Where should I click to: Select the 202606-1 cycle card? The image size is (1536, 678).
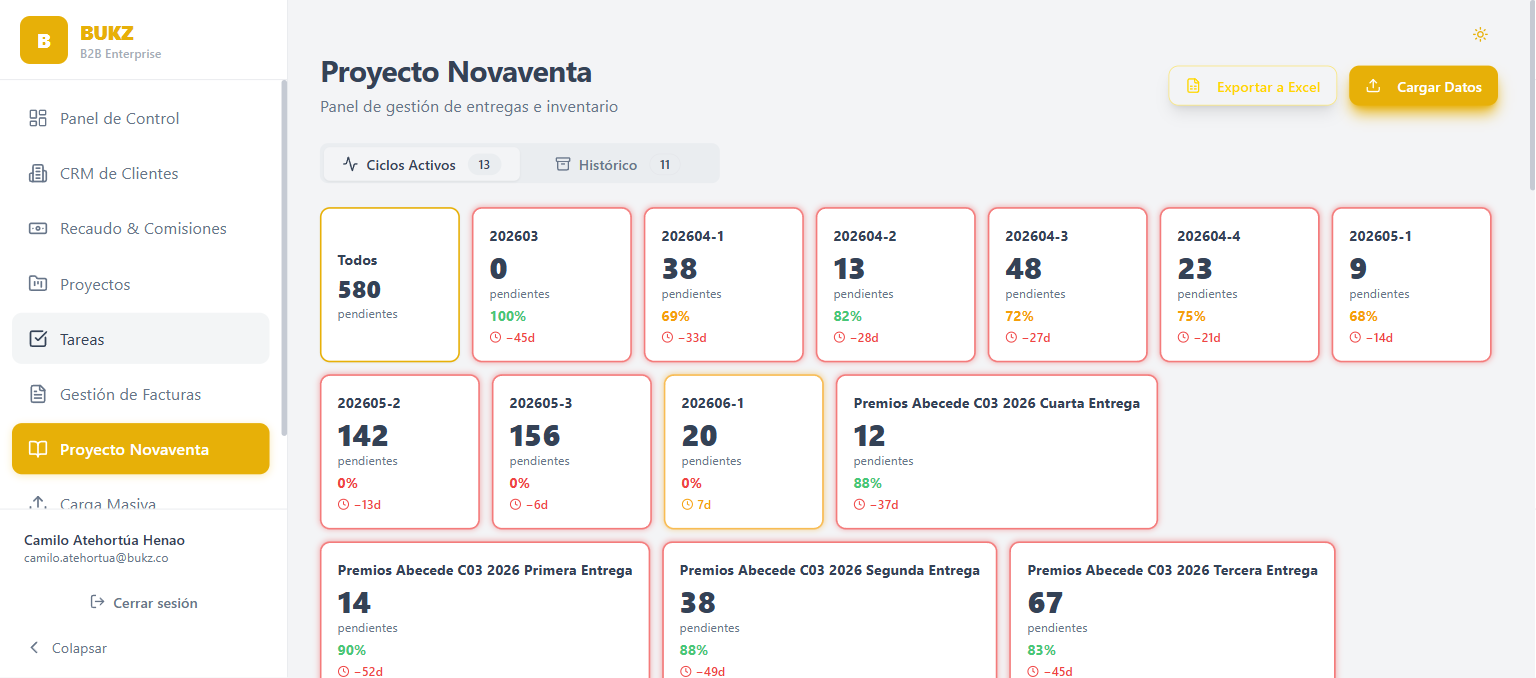pyautogui.click(x=744, y=452)
